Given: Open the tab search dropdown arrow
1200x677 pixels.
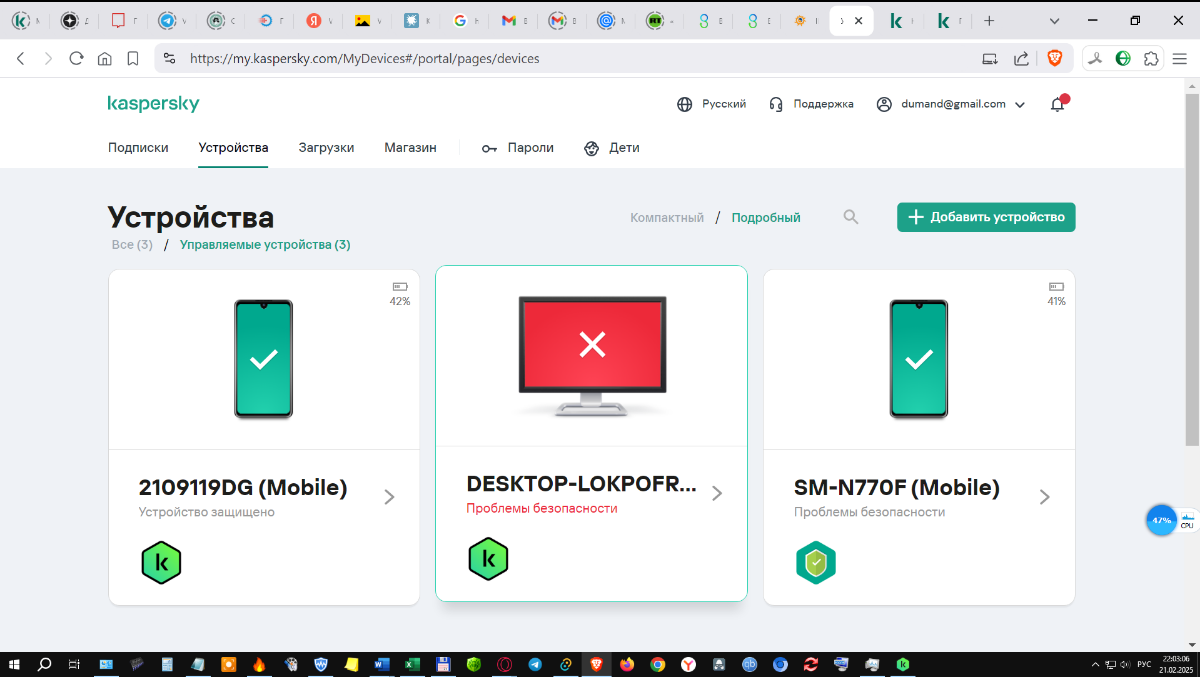Looking at the screenshot, I should (1055, 21).
